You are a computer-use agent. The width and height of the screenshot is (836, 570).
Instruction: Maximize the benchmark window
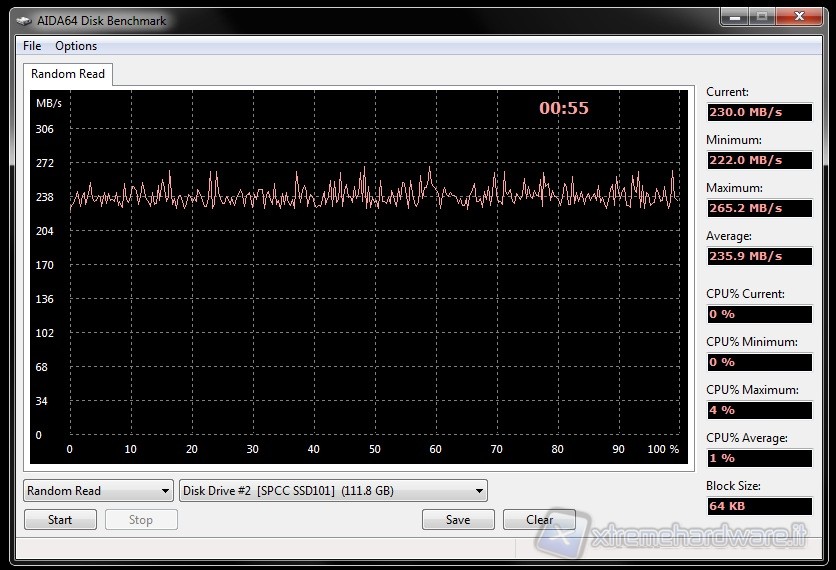762,17
